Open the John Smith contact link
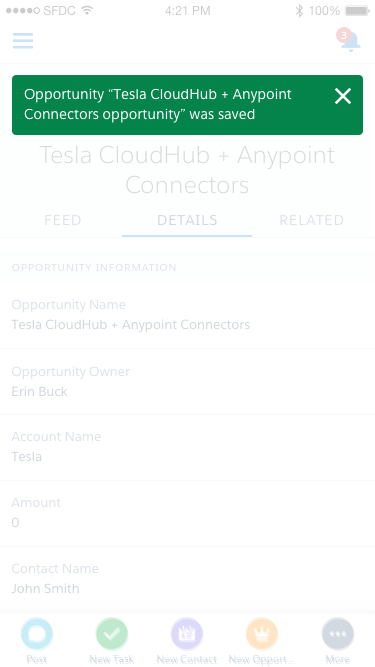This screenshot has width=375, height=667. (45, 589)
